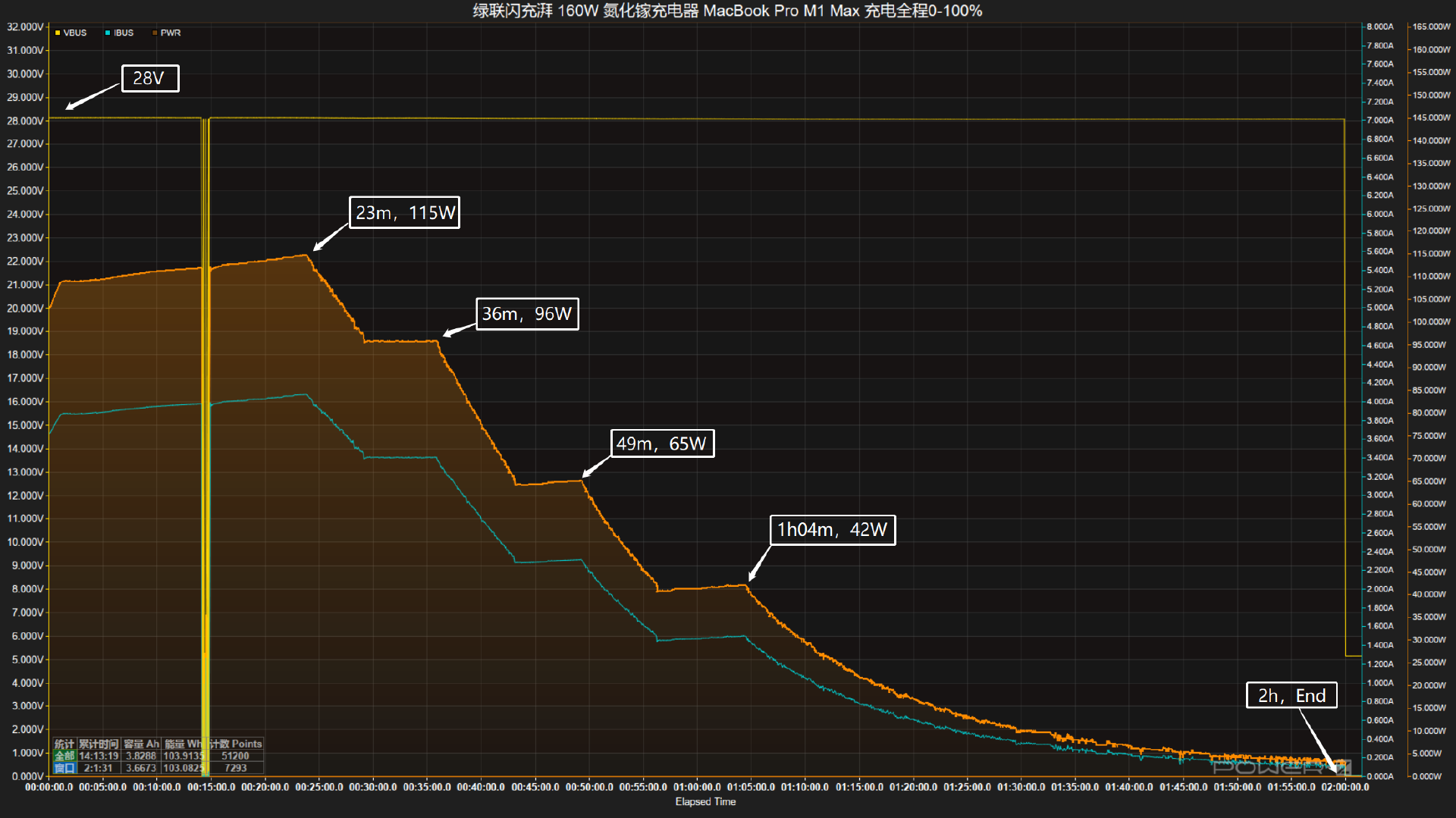The height and width of the screenshot is (818, 1456).
Task: Click the 01:00:00.0 time axis tick
Action: pos(698,787)
